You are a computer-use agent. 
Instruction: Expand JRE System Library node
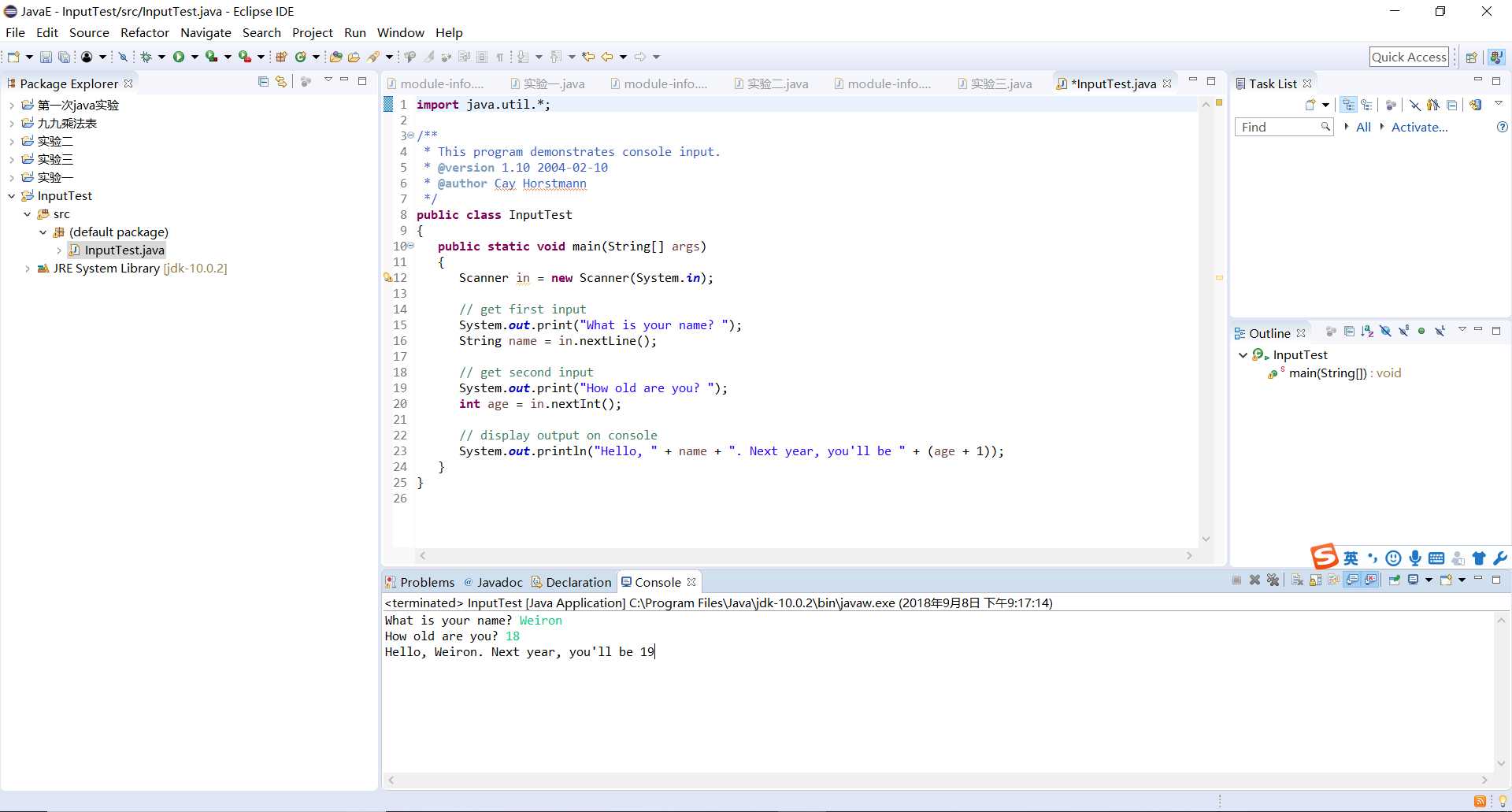27,268
